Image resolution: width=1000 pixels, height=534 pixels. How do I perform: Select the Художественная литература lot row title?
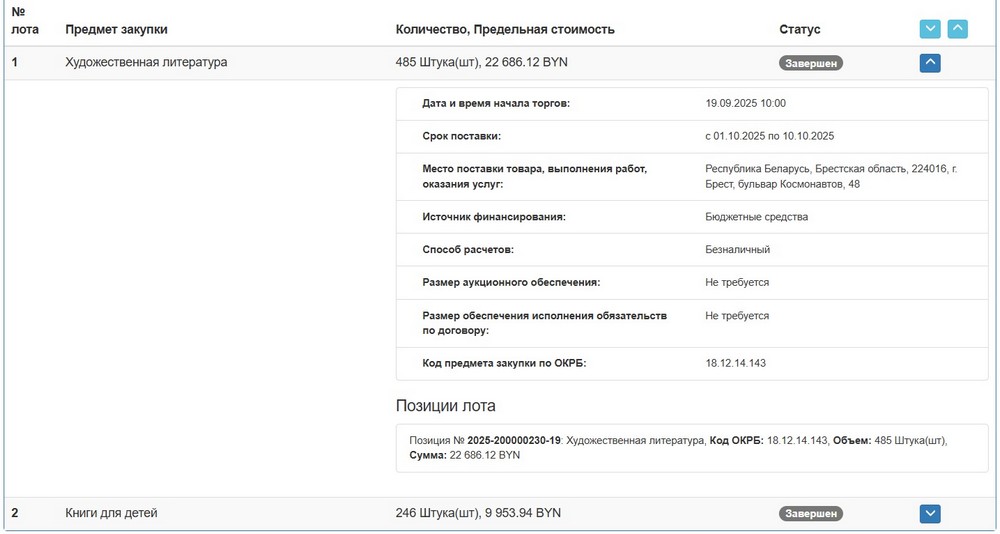click(146, 62)
